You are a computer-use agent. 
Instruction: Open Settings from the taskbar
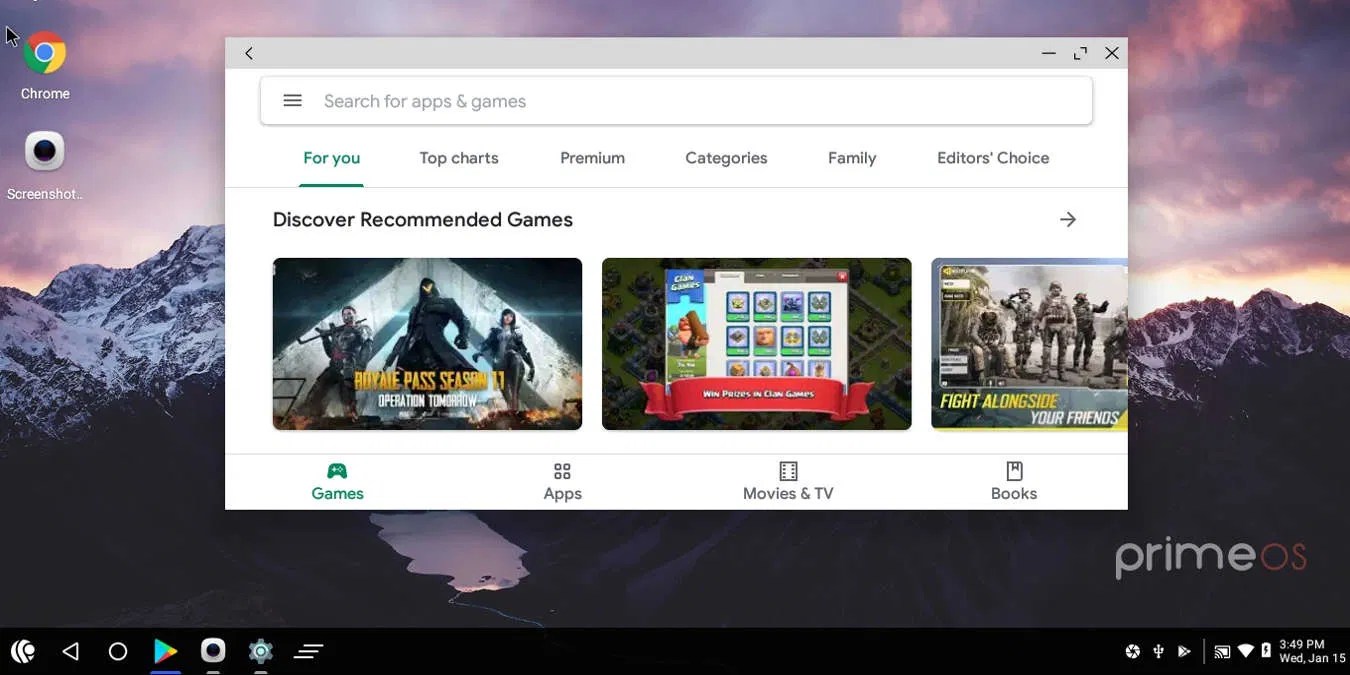click(261, 651)
